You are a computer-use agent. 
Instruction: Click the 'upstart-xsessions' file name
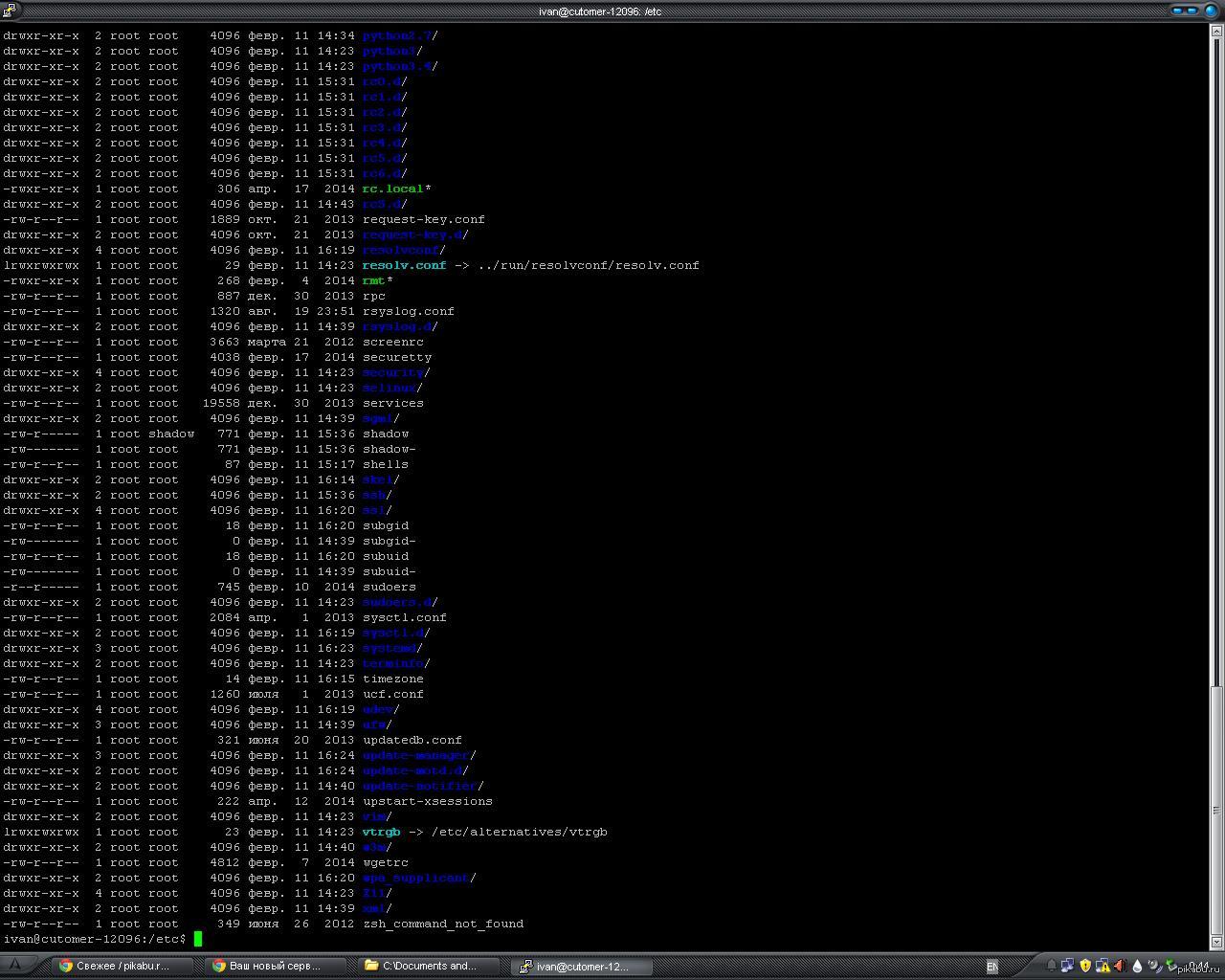tap(427, 801)
